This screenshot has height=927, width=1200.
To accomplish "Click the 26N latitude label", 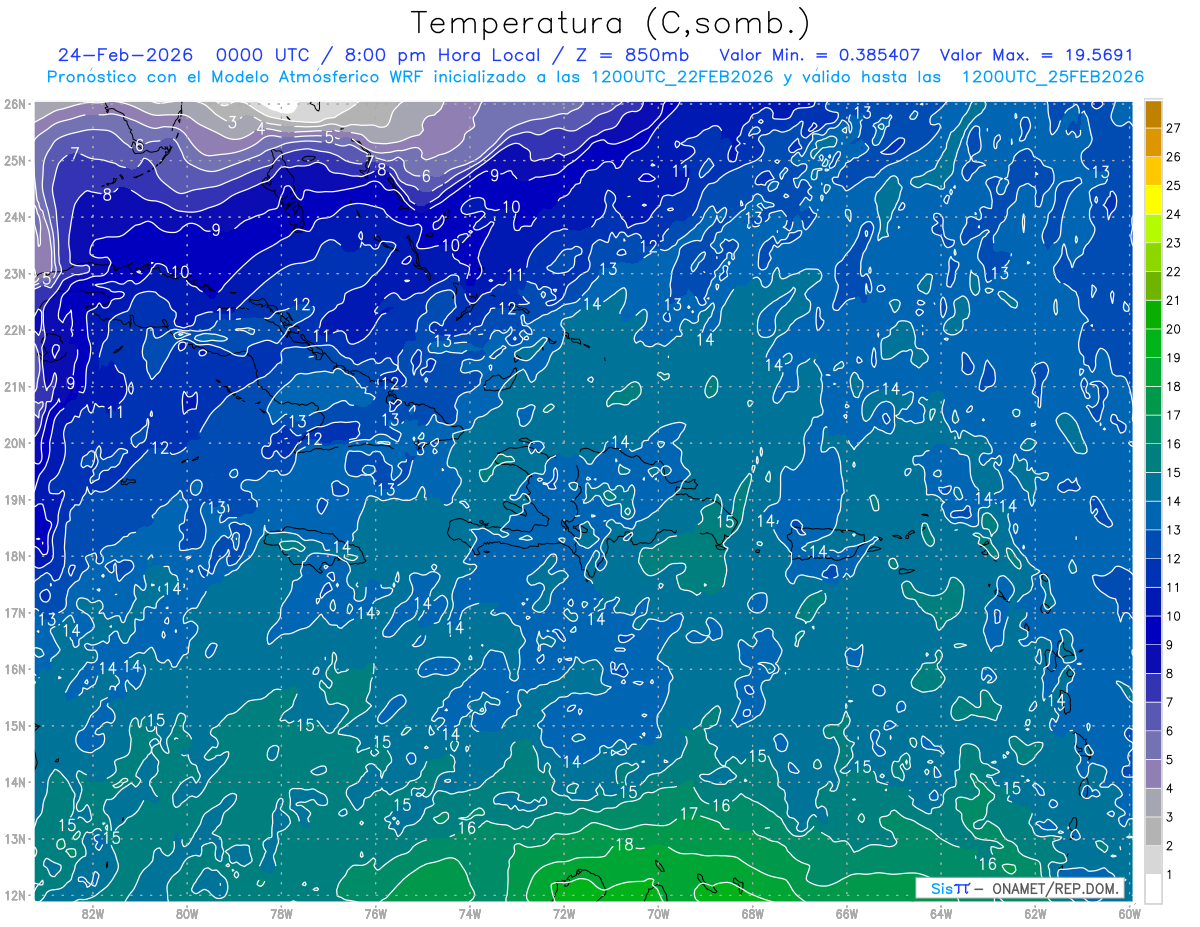I will click(x=15, y=104).
